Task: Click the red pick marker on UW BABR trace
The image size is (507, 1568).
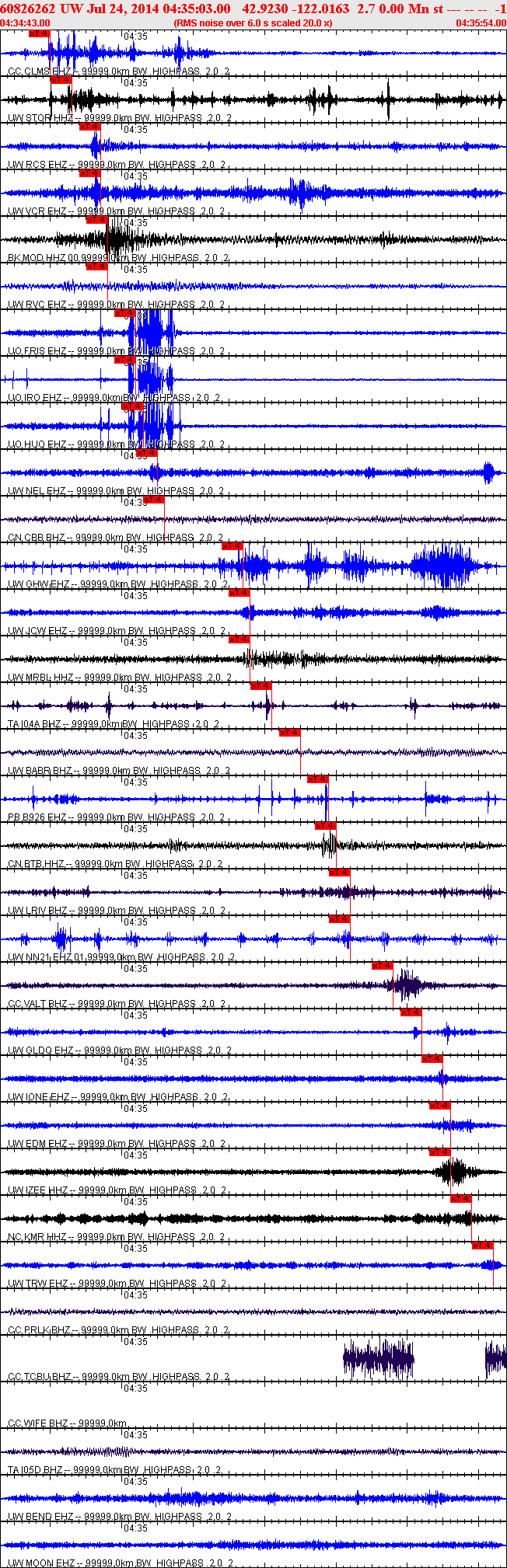Action: coord(289,733)
